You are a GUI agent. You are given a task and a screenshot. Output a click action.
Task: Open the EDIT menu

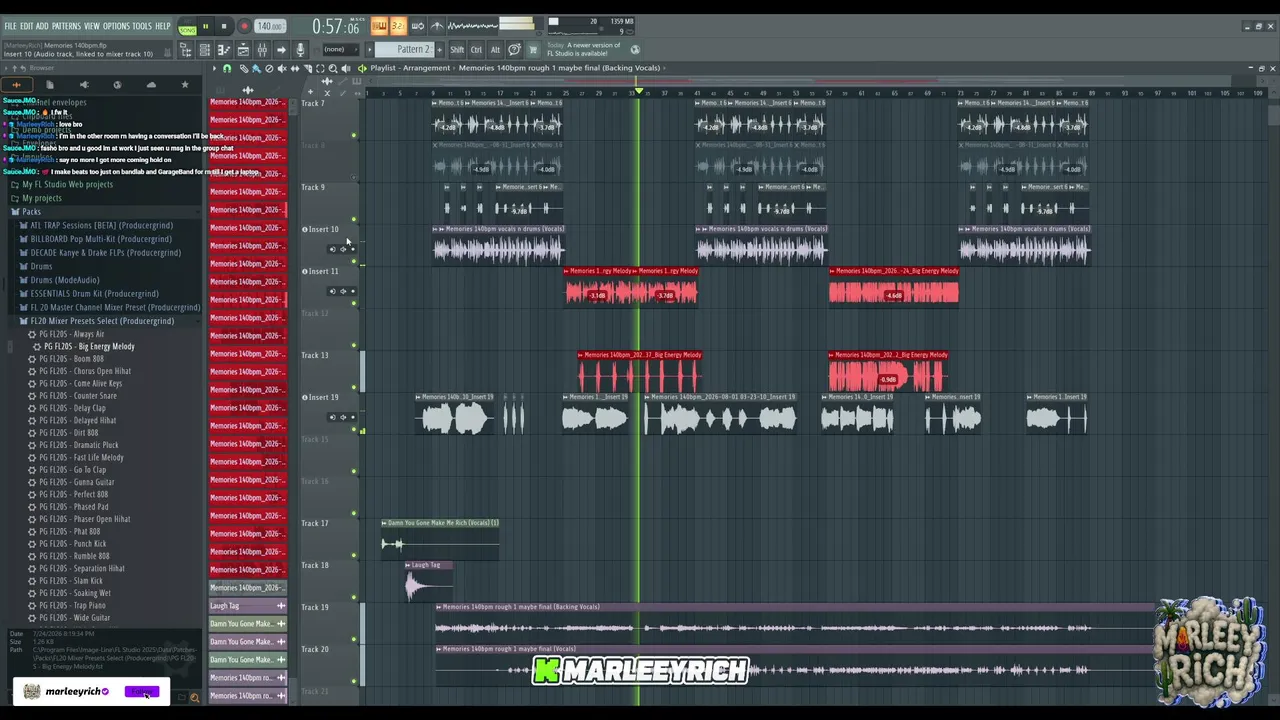(26, 26)
